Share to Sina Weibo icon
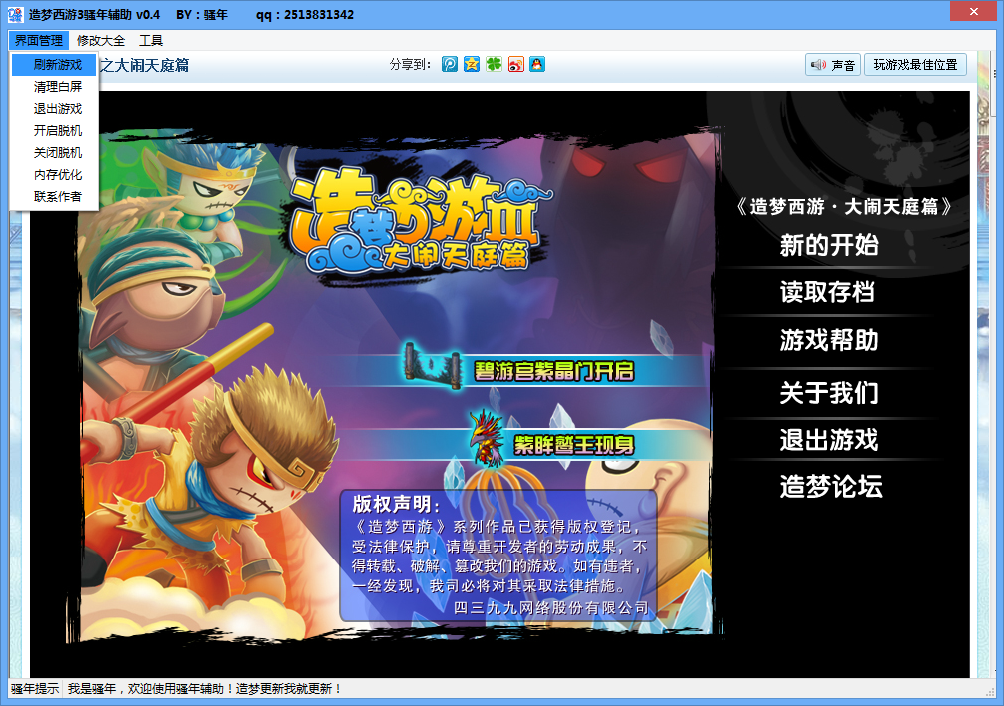Screen dimensions: 1004x706 coord(515,64)
